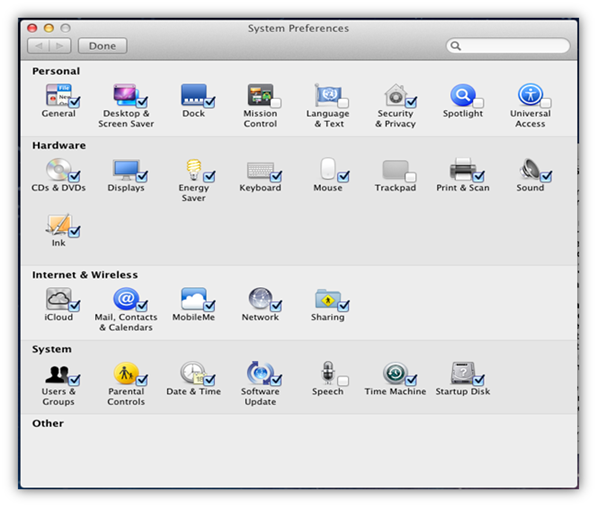Select the Date & Time clock icon
The width and height of the screenshot is (597, 507).
[x=193, y=373]
